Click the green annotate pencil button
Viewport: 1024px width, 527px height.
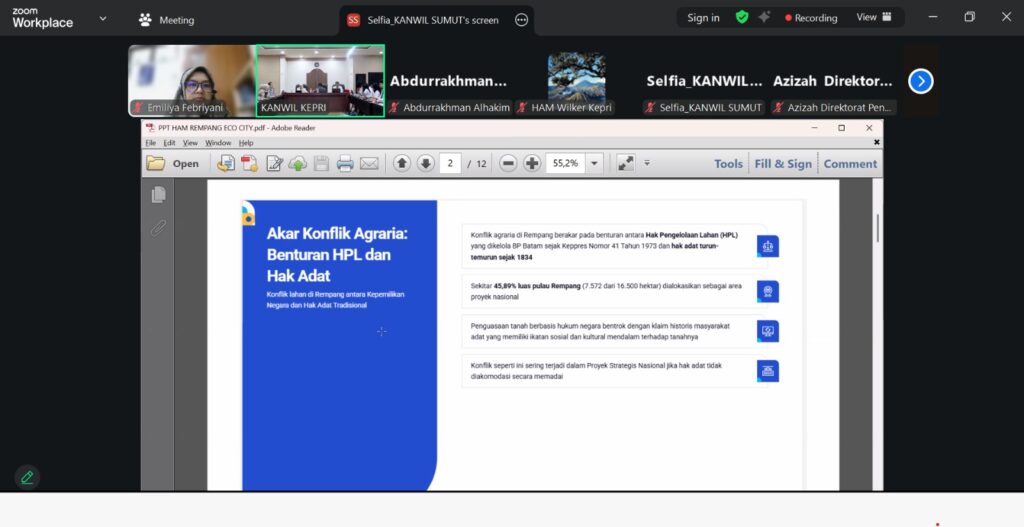(27, 477)
